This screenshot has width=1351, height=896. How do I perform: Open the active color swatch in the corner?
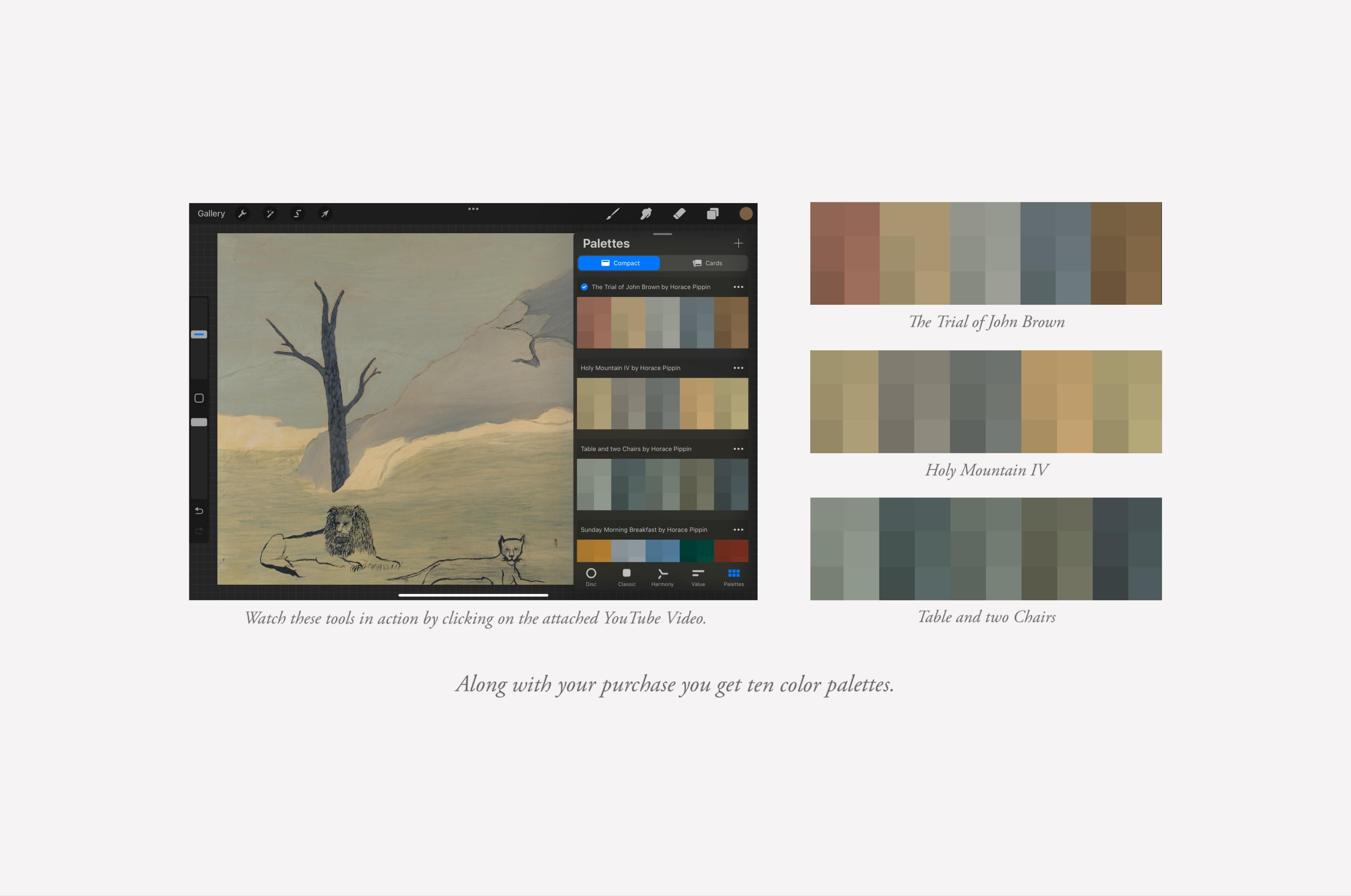746,214
